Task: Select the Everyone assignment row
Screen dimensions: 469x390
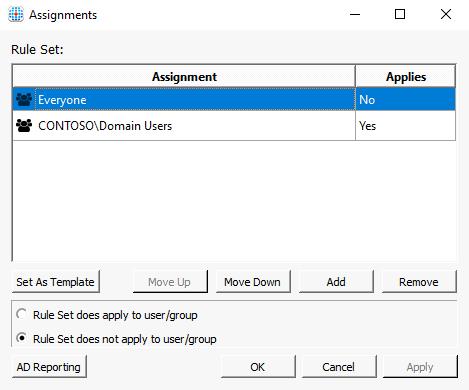Action: pyautogui.click(x=234, y=99)
